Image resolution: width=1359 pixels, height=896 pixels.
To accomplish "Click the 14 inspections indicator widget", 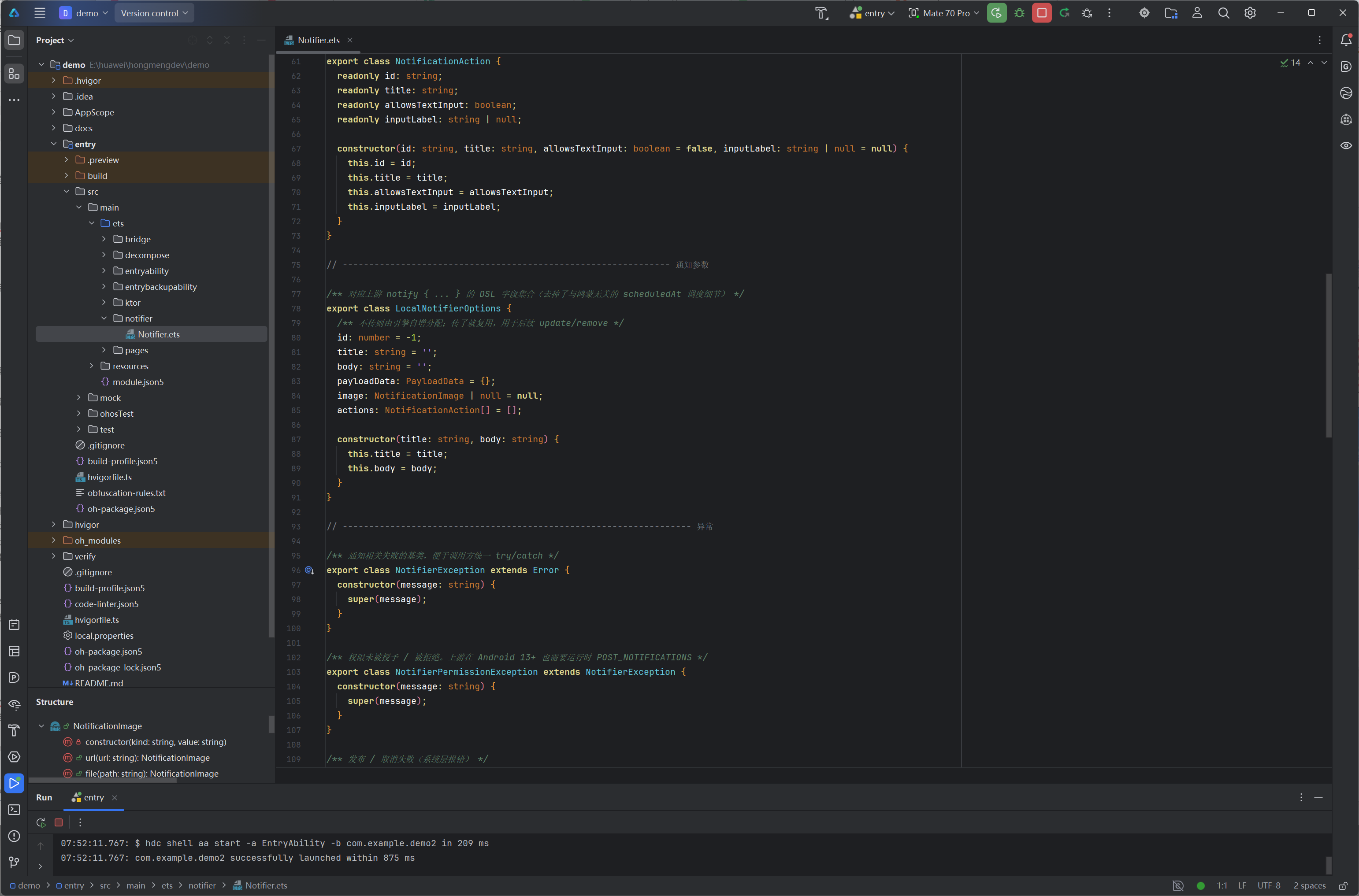I will coord(1290,62).
